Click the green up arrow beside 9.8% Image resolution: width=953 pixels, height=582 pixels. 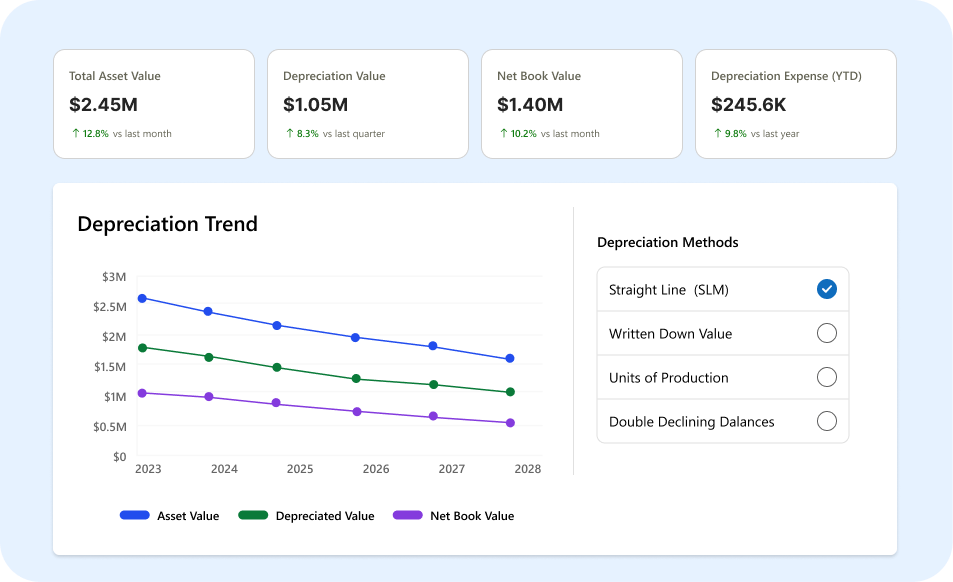718,133
